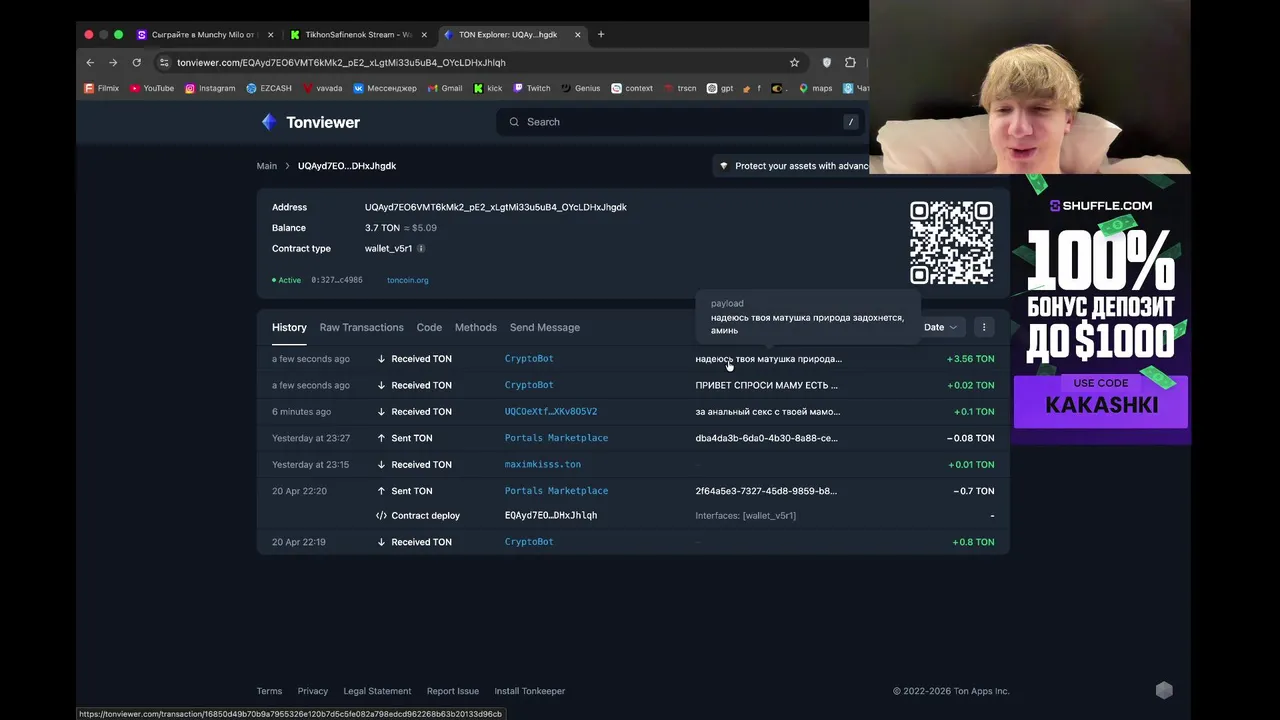Viewport: 1280px width, 720px height.
Task: Click the info icon next to wallet_v5r1
Action: tap(421, 248)
